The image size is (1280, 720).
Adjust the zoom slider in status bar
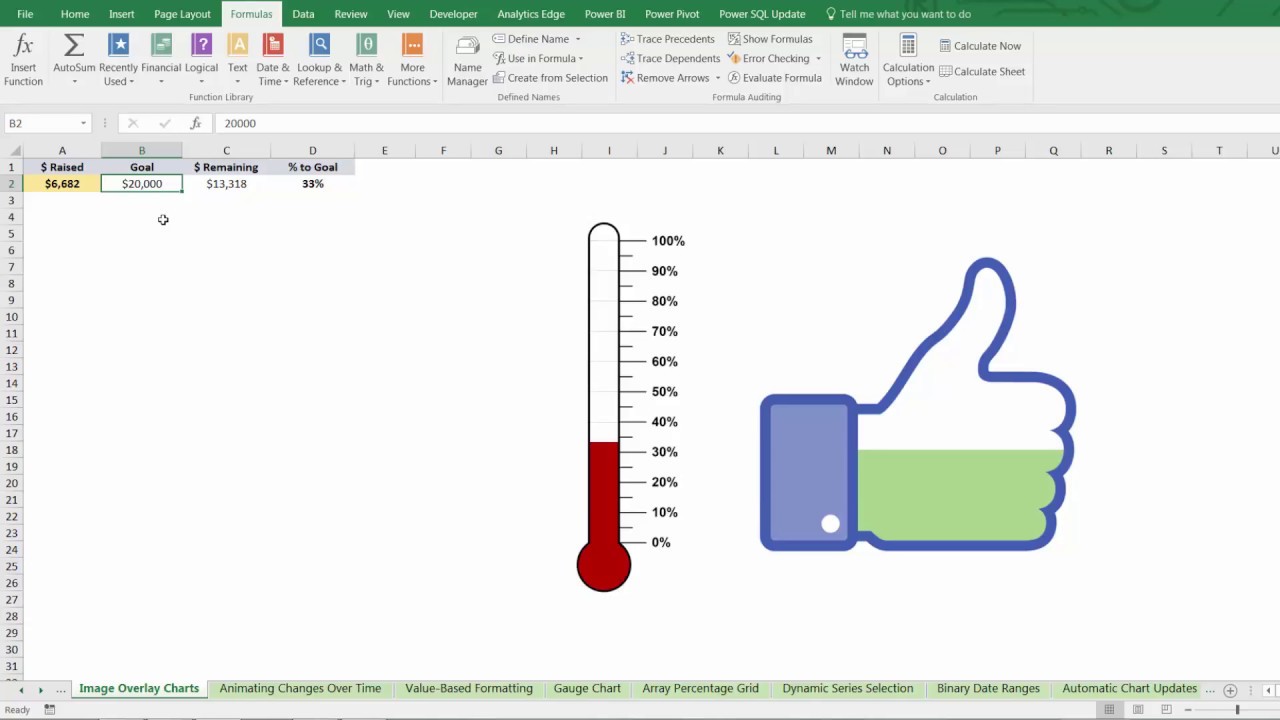(x=1237, y=710)
